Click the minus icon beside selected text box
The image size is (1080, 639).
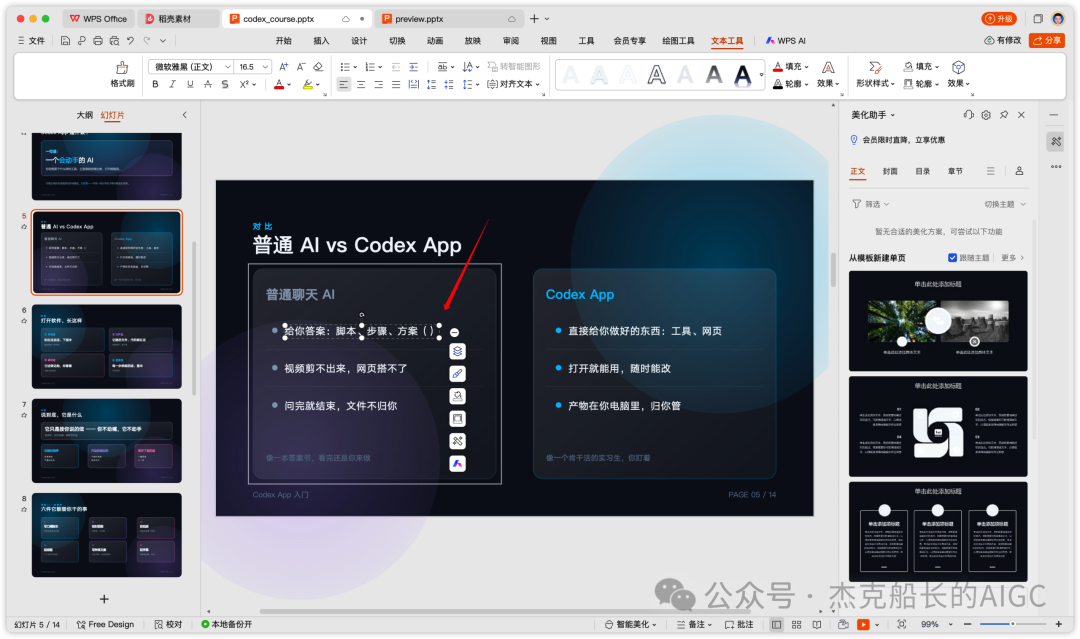pos(455,333)
